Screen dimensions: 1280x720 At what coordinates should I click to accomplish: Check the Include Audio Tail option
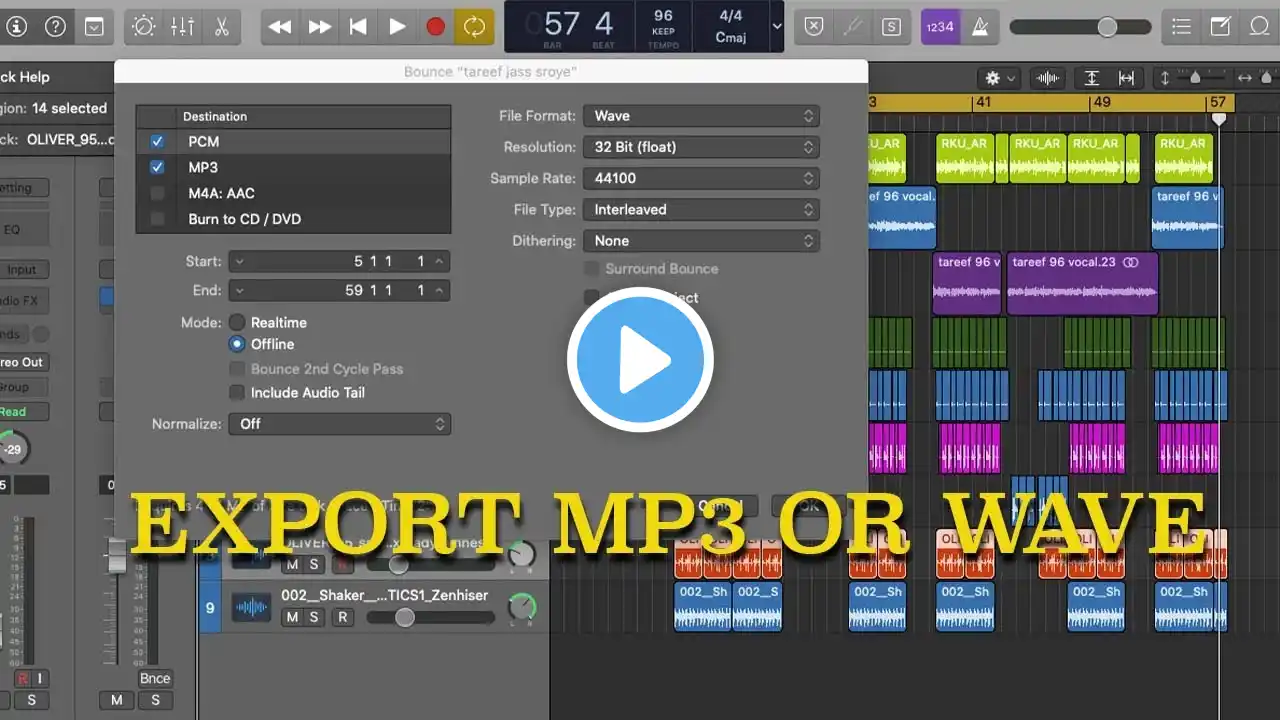237,393
